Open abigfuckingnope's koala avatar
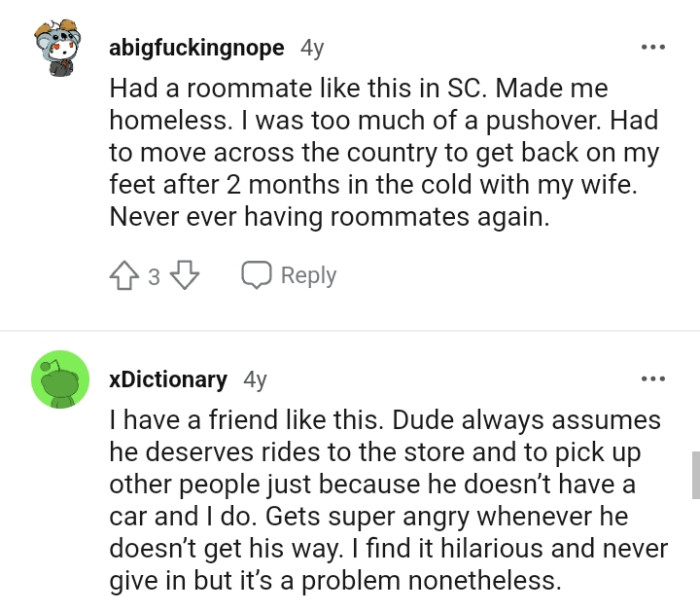Image resolution: width=700 pixels, height=612 pixels. [x=55, y=50]
